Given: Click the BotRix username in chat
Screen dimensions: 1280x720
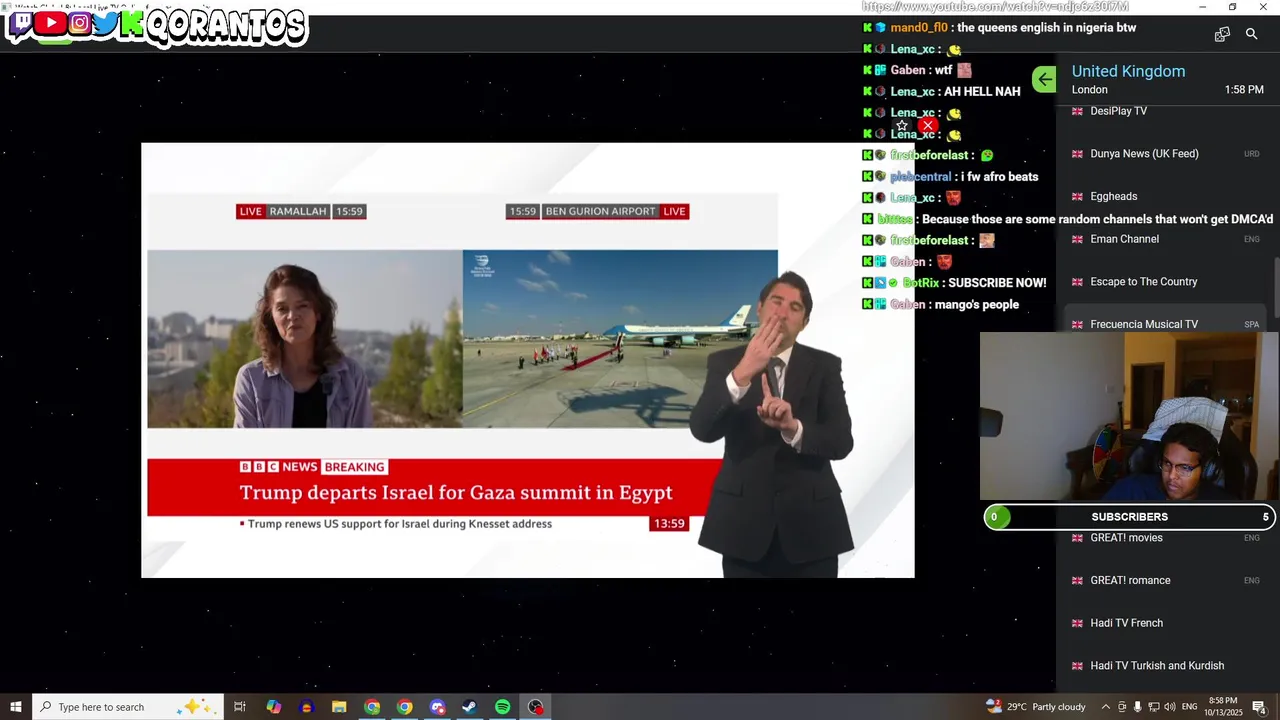Looking at the screenshot, I should tap(921, 283).
